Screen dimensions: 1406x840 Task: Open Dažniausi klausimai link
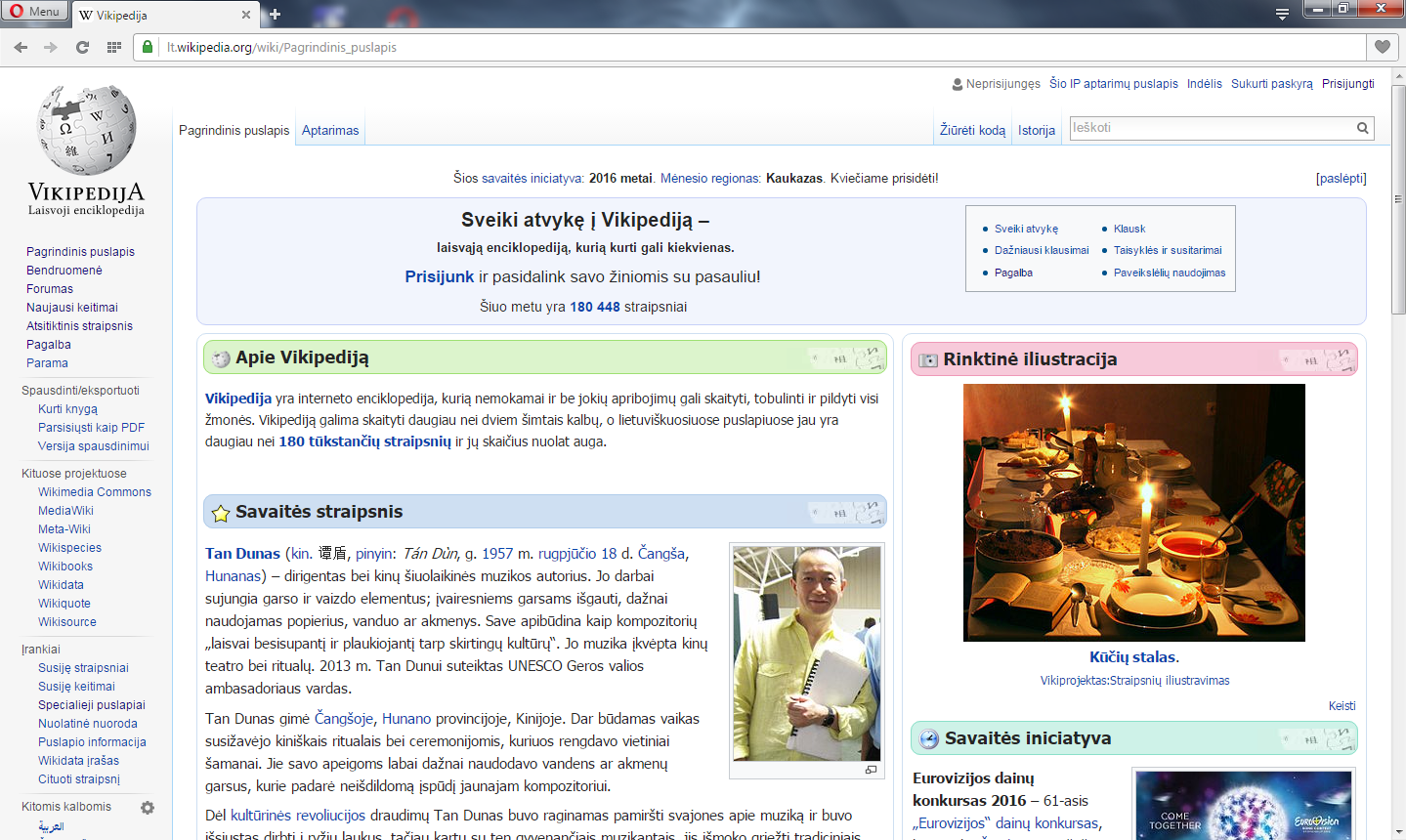[x=1042, y=250]
